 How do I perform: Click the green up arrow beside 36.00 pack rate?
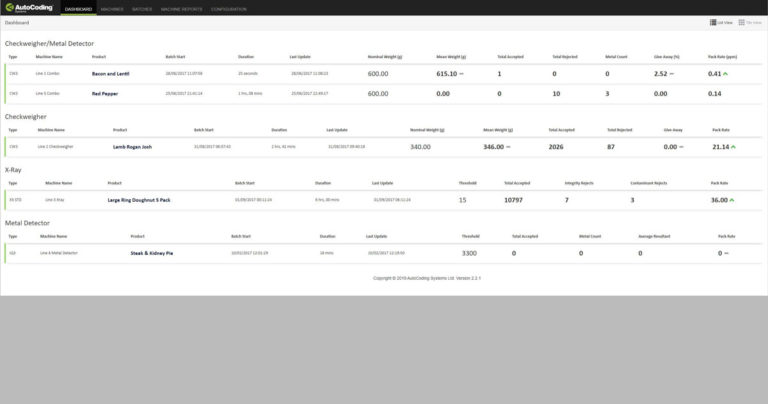[732, 200]
